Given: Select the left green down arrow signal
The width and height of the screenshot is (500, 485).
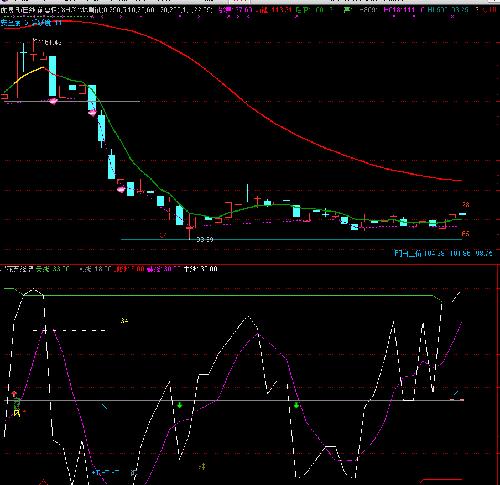Looking at the screenshot, I should click(180, 405).
